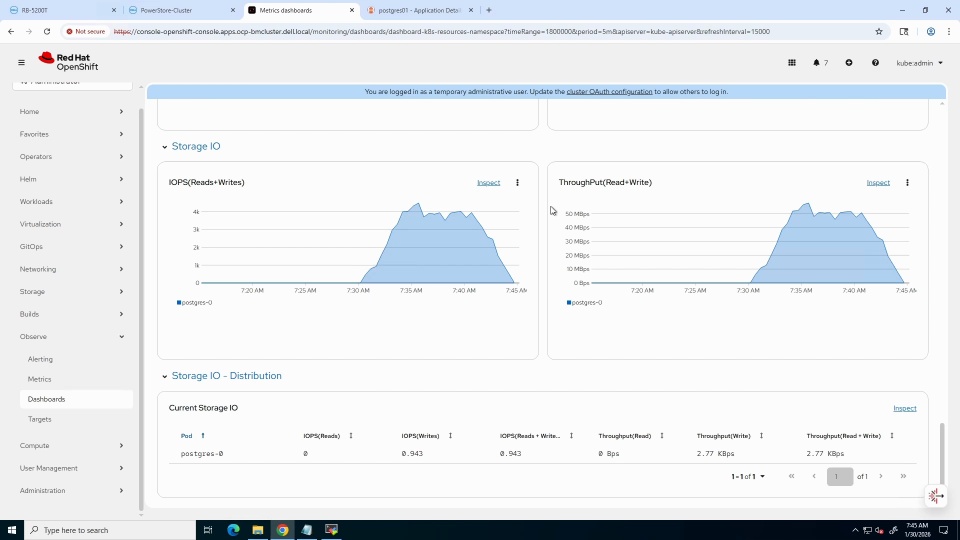Go to first page of table

click(791, 476)
